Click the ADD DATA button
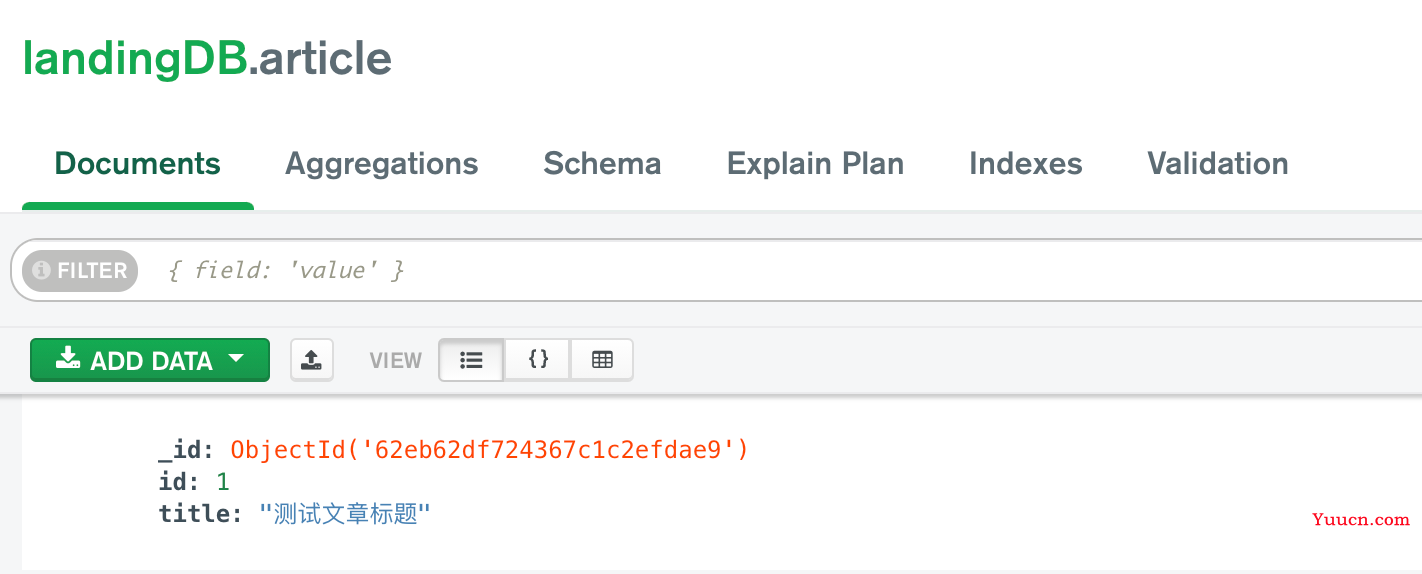The width and height of the screenshot is (1422, 574). tap(150, 360)
